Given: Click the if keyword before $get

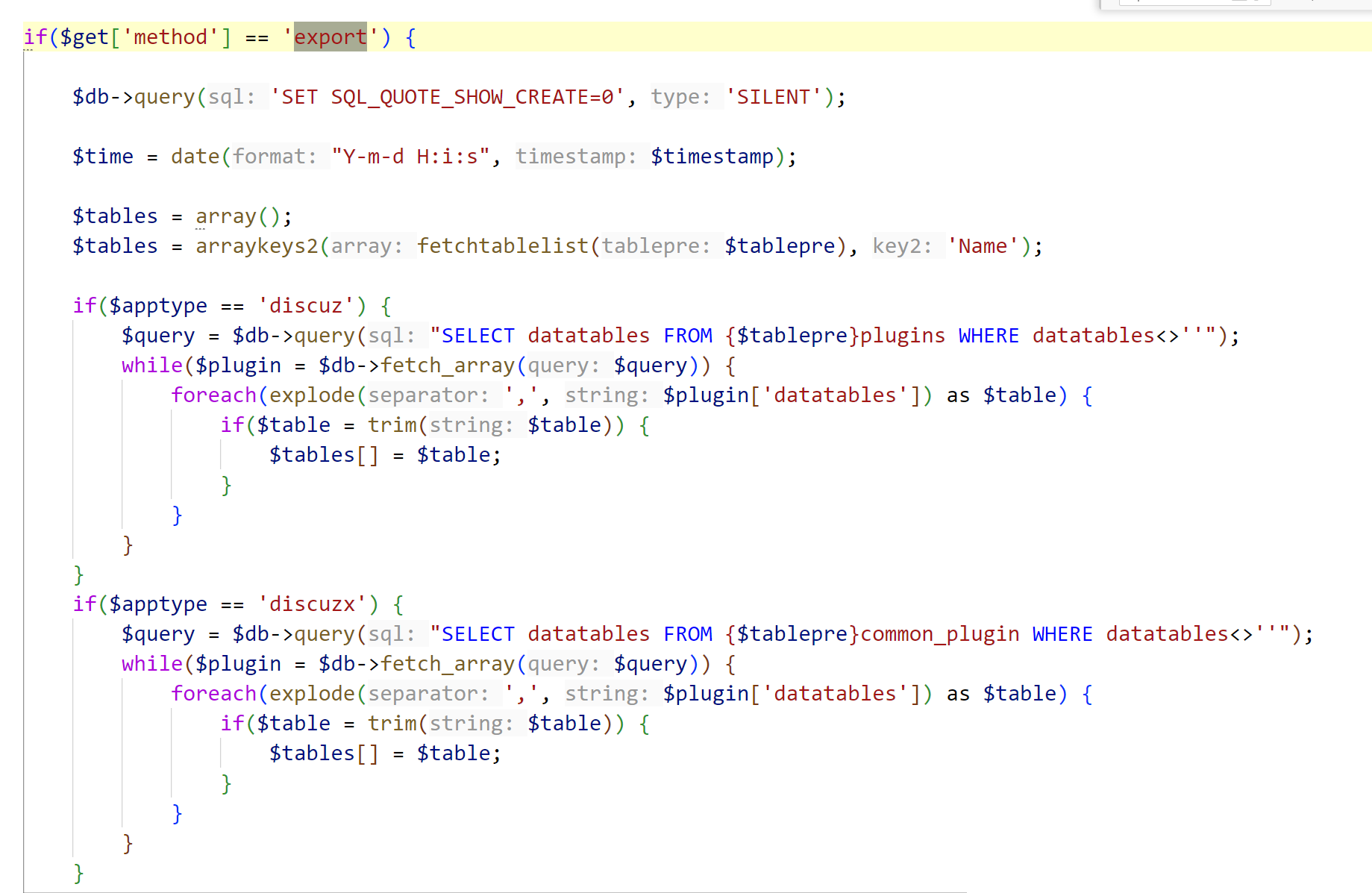Looking at the screenshot, I should pyautogui.click(x=35, y=37).
